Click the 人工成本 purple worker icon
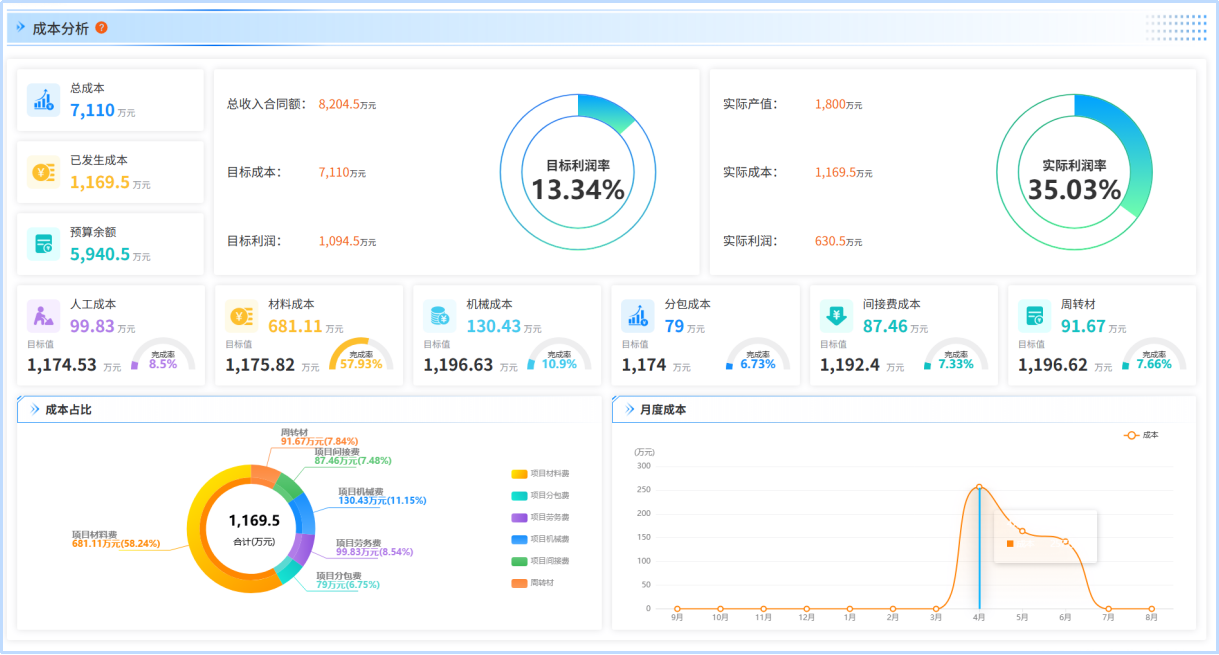This screenshot has height=655, width=1219. (43, 316)
